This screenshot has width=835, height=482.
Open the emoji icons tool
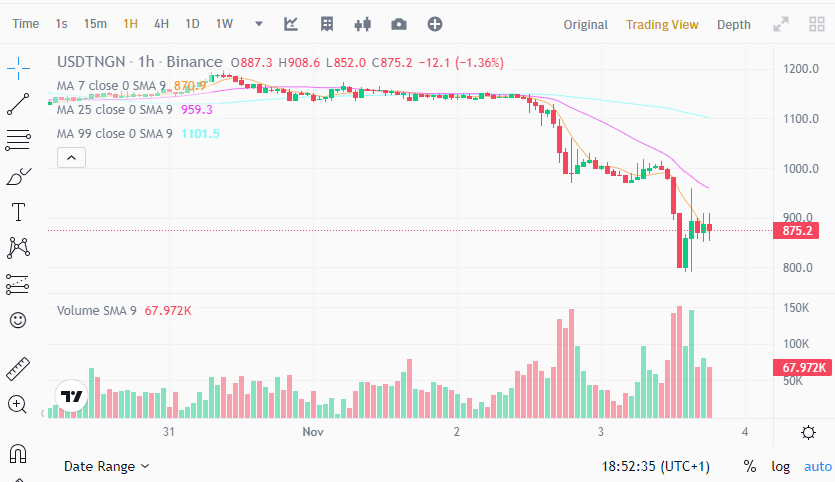(18, 320)
